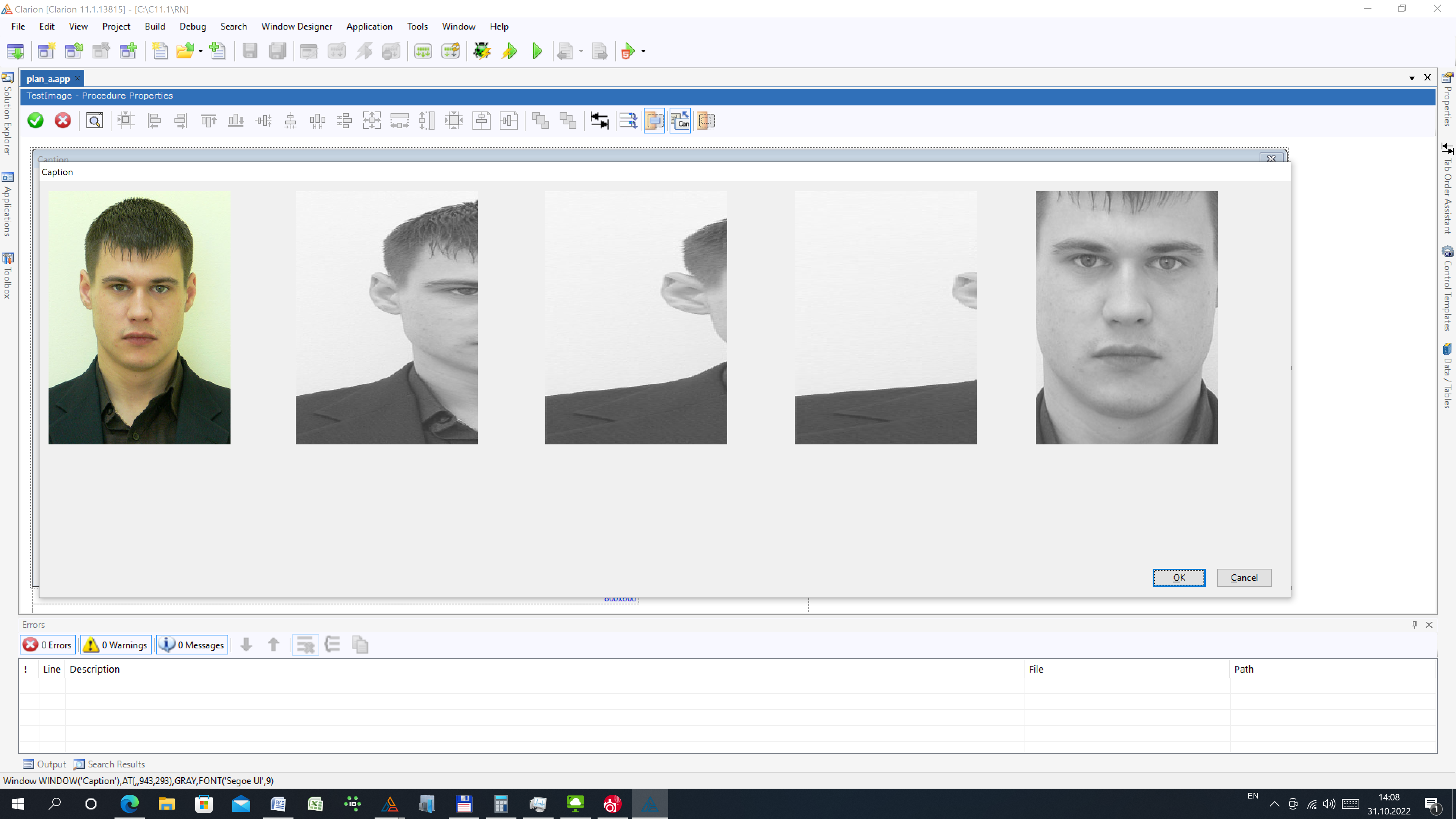Viewport: 1456px width, 819px height.
Task: Select the OK button in designer
Action: 1178,577
